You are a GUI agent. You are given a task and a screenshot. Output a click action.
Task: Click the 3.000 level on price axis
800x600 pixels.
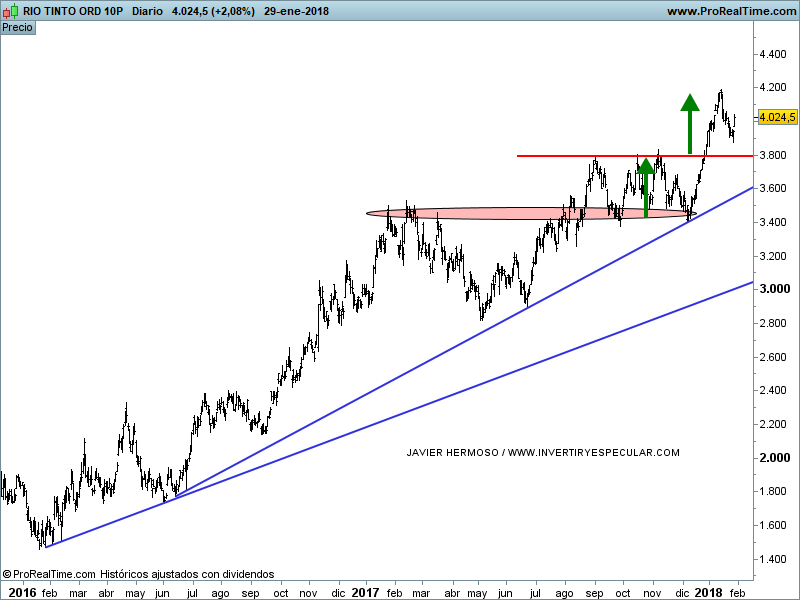tap(776, 289)
